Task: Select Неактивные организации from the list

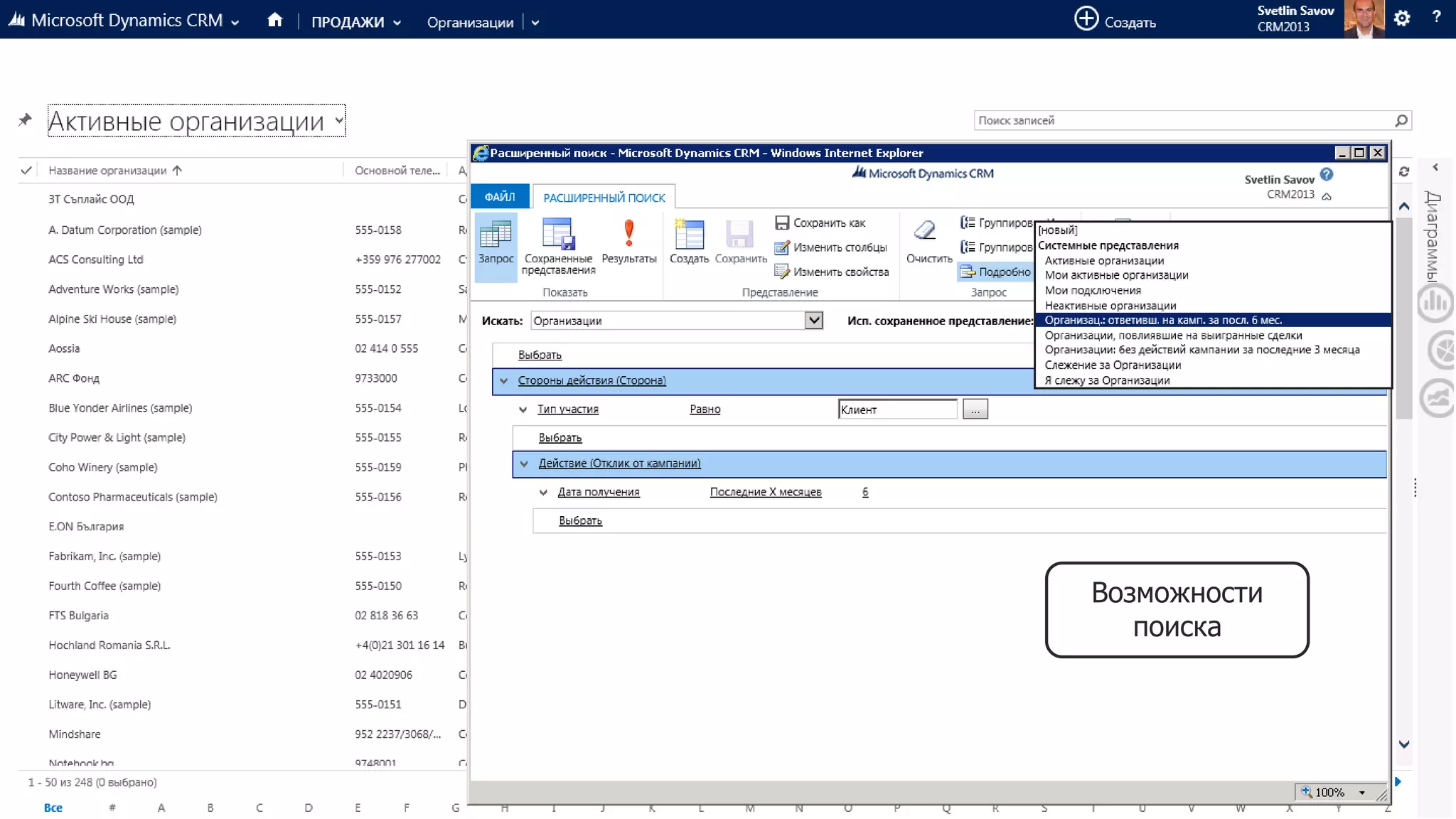Action: click(1110, 306)
